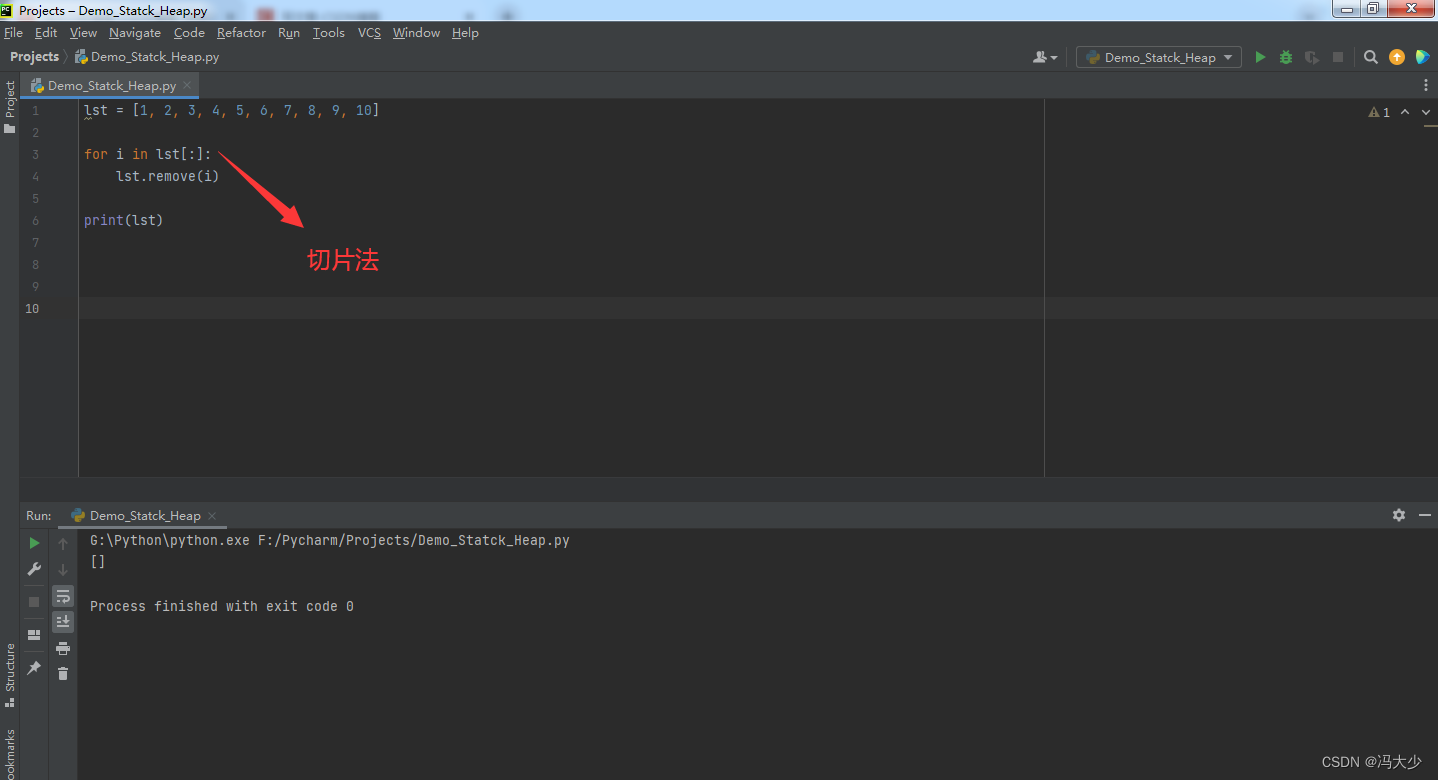Open Run panel settings gear icon
1438x780 pixels.
pyautogui.click(x=1399, y=515)
